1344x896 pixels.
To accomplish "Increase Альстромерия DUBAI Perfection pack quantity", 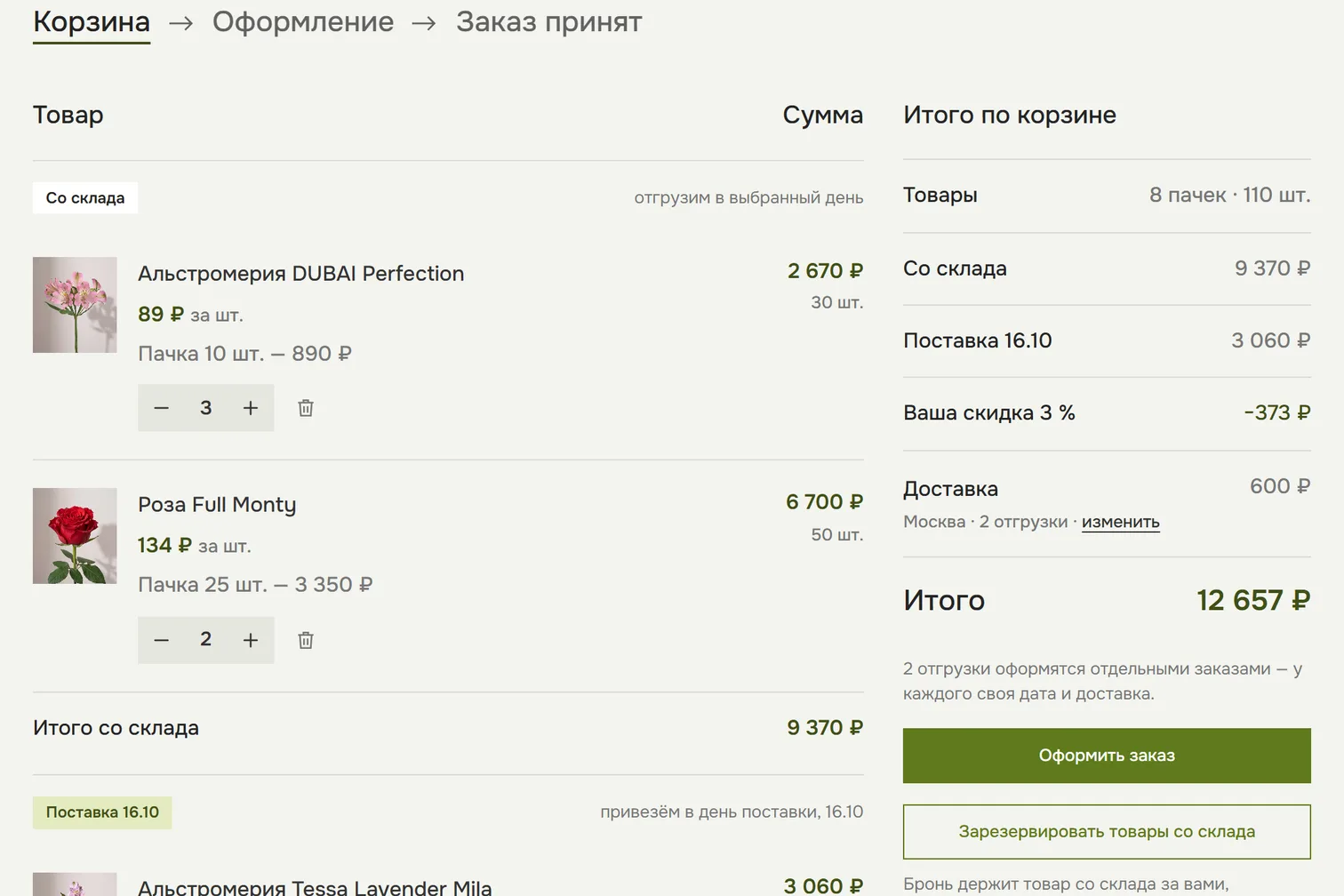I will 251,408.
